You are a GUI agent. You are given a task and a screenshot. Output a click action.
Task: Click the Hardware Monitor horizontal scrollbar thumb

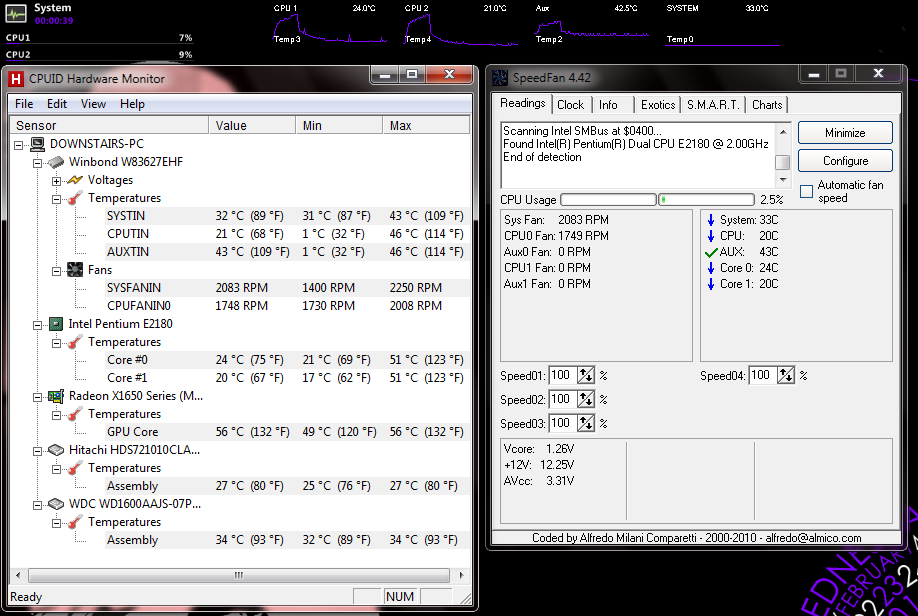click(x=238, y=575)
